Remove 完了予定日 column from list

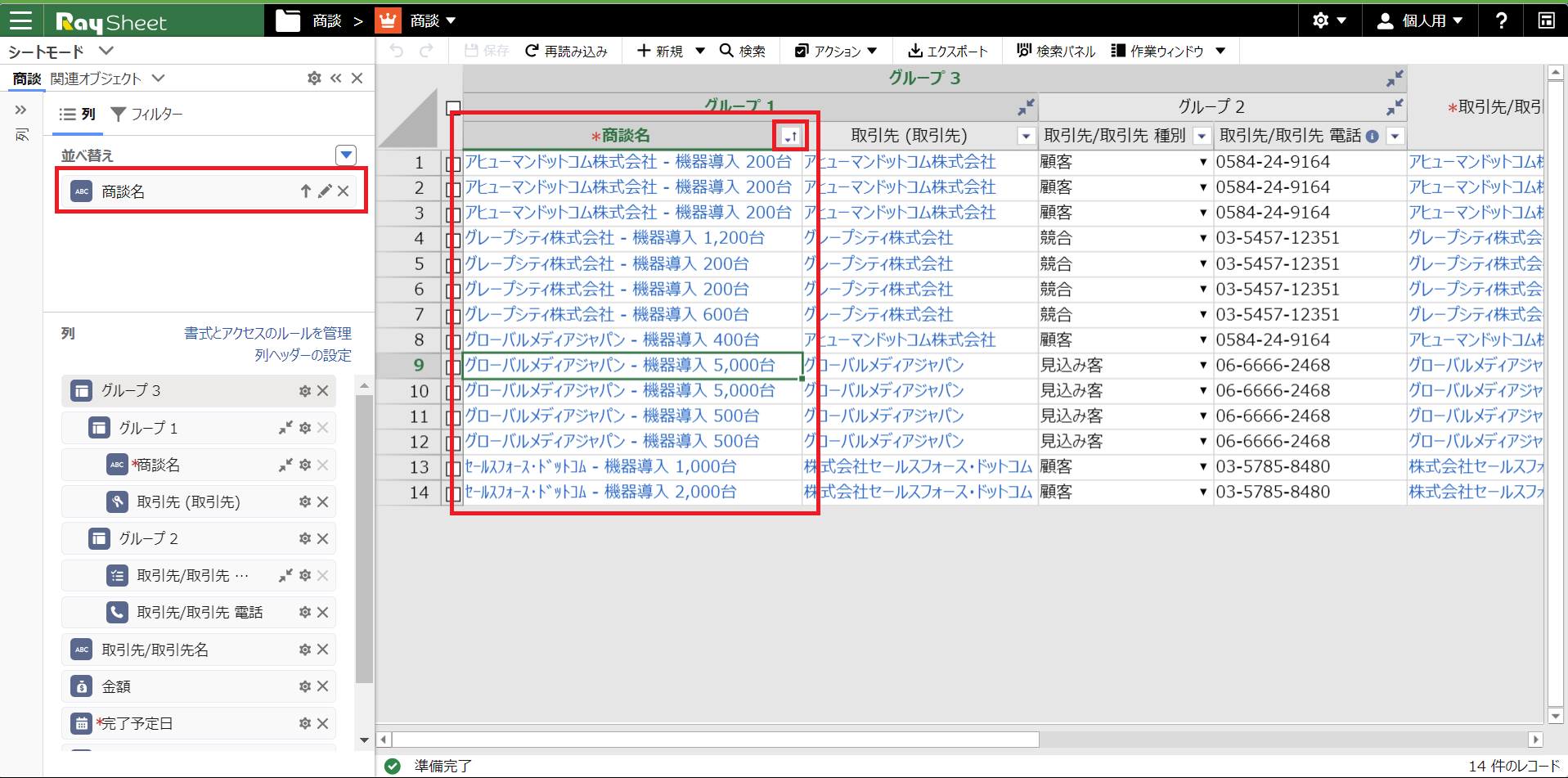coord(323,723)
